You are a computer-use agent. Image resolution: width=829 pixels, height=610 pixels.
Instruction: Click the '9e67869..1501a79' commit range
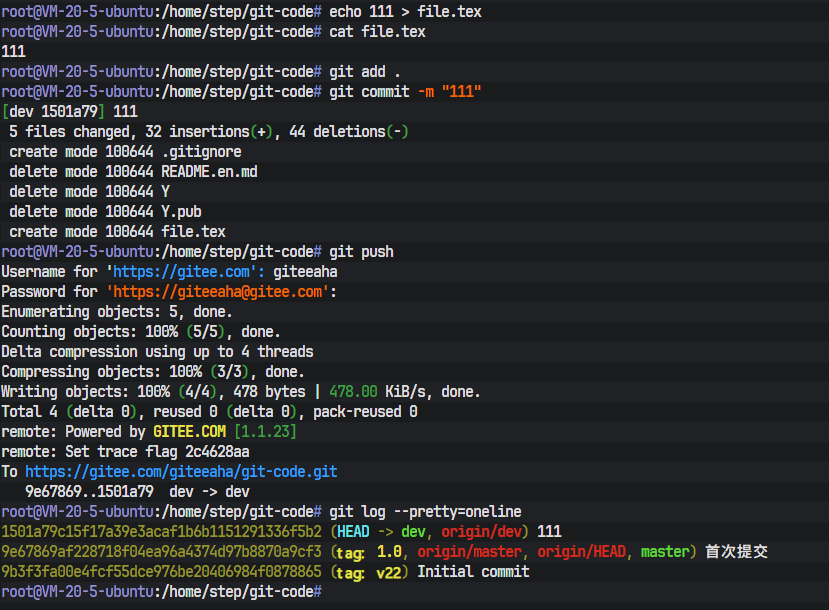pos(89,491)
